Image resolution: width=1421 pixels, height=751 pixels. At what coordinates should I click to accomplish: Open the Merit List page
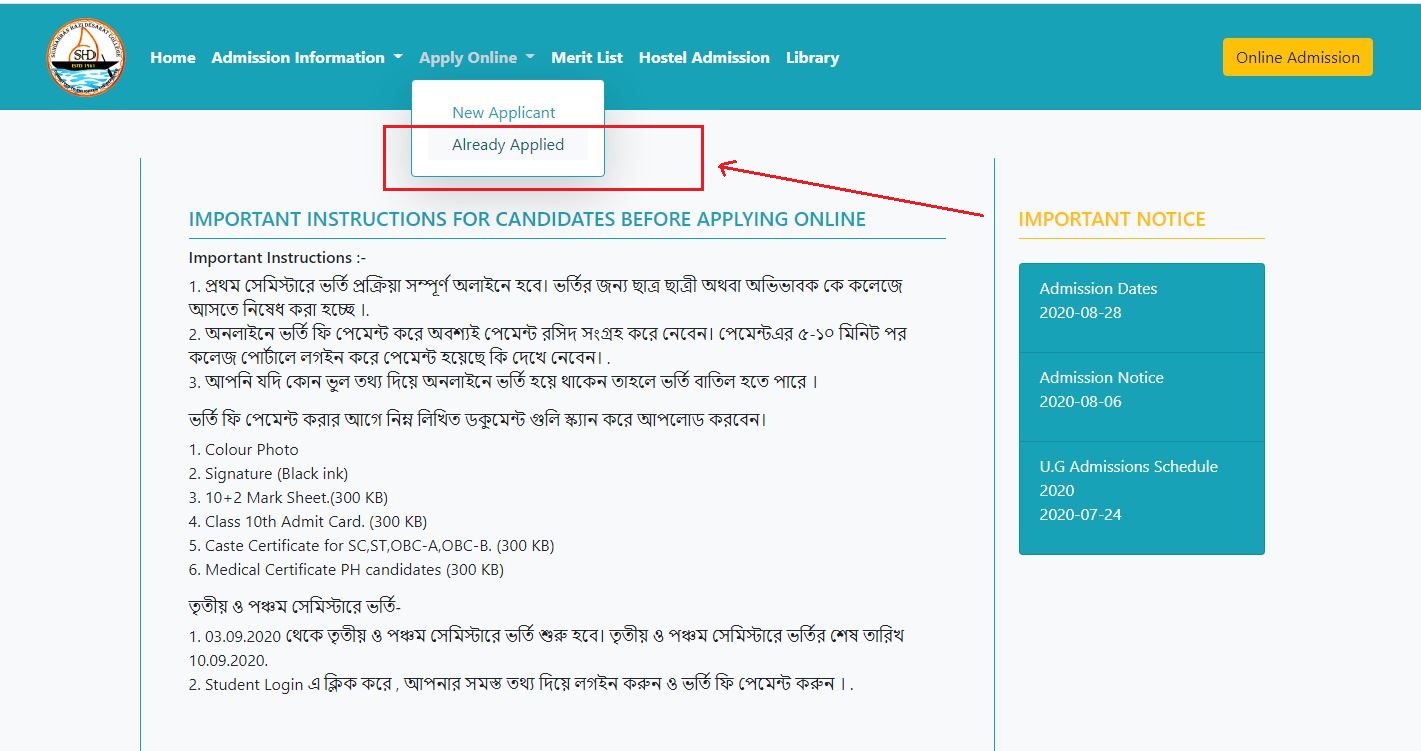[x=586, y=58]
